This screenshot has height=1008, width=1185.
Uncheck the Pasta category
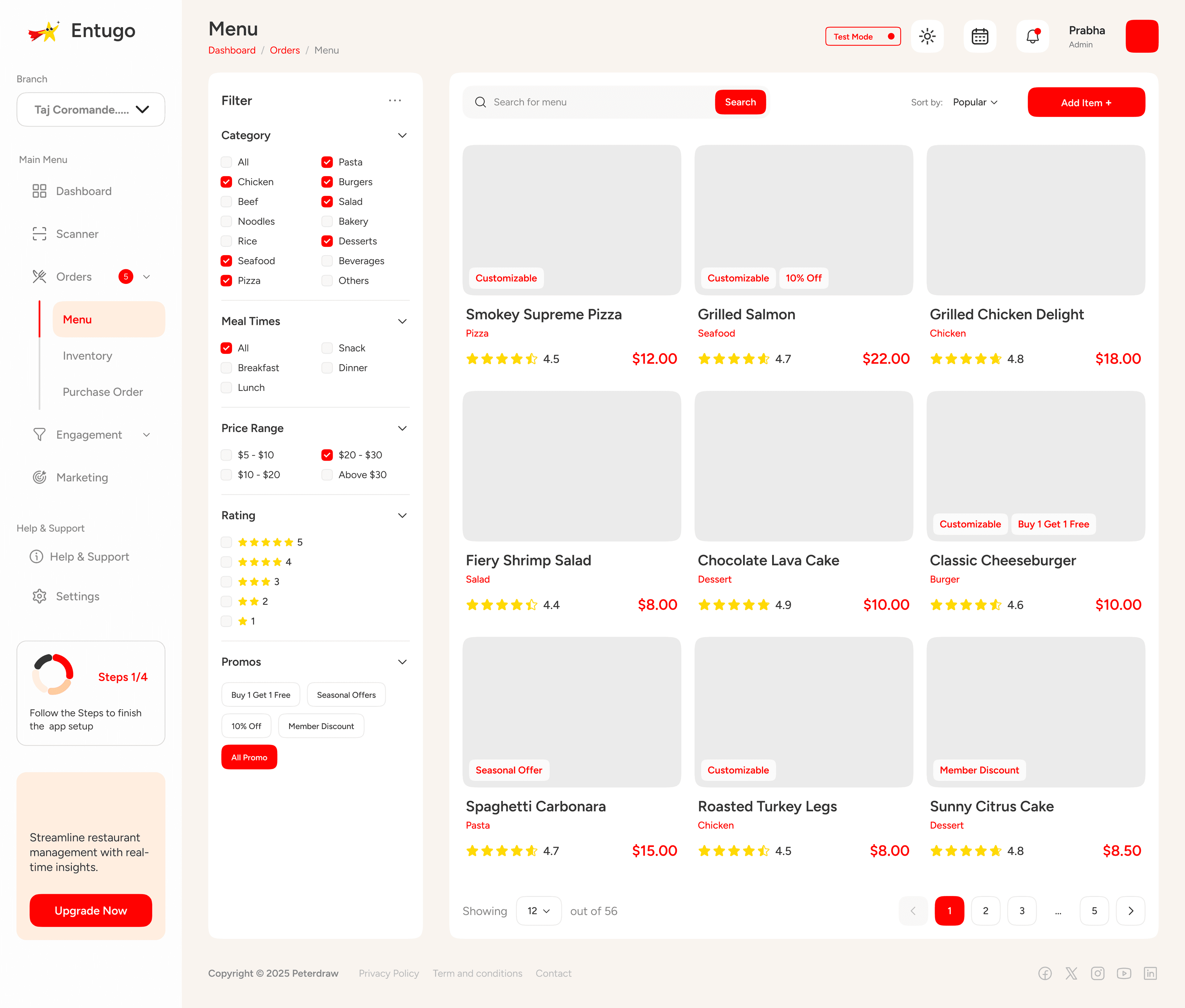click(x=327, y=162)
